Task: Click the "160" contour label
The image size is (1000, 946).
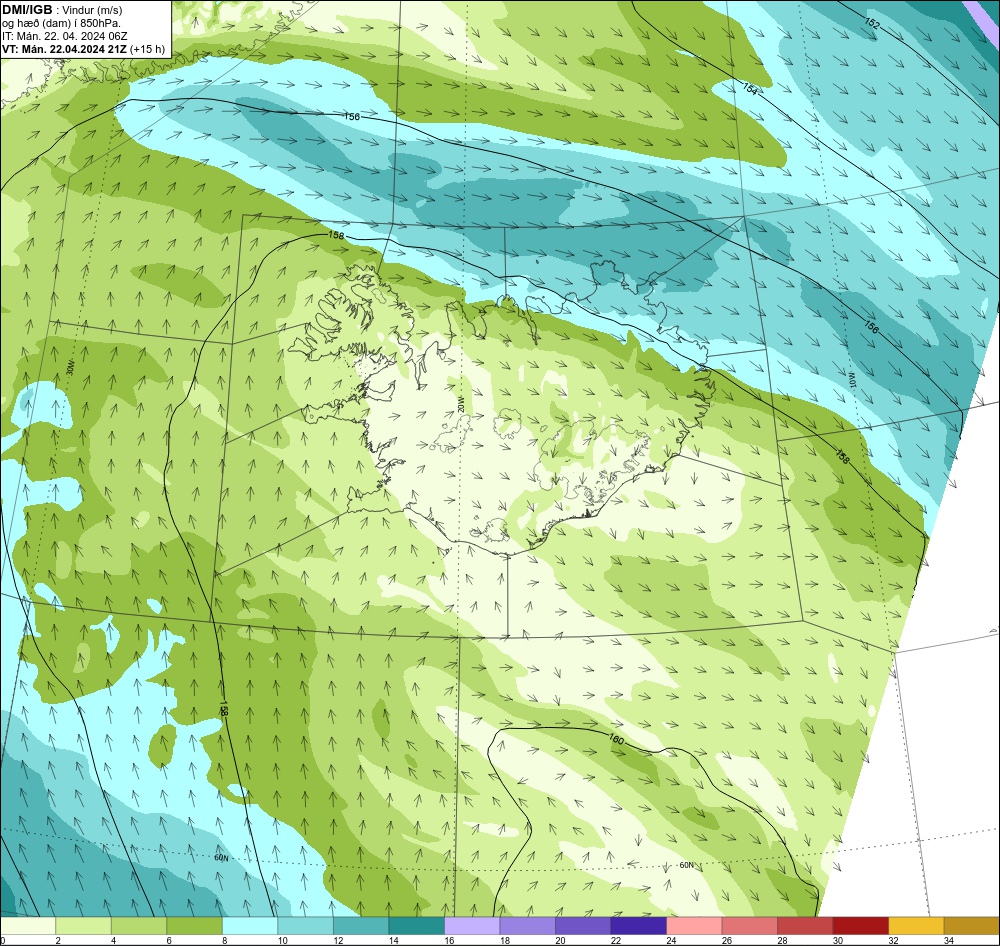Action: coord(615,739)
